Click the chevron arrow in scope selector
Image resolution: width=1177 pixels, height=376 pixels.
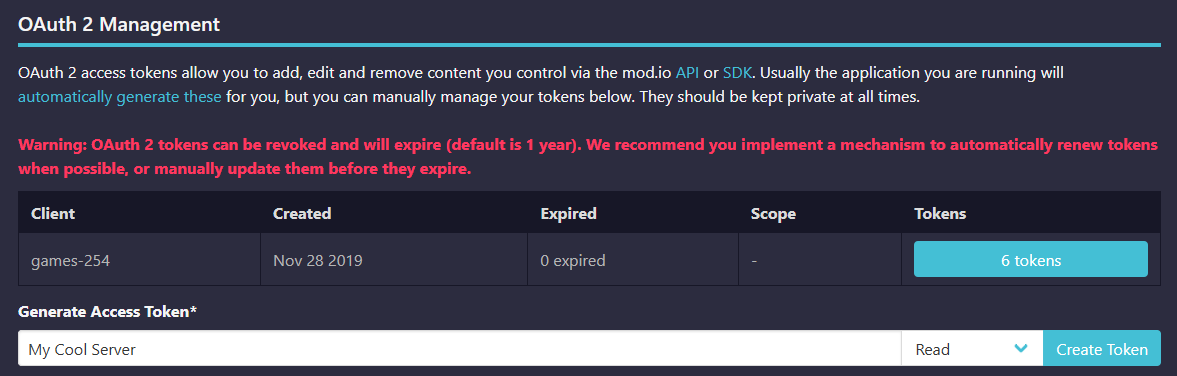(1020, 348)
